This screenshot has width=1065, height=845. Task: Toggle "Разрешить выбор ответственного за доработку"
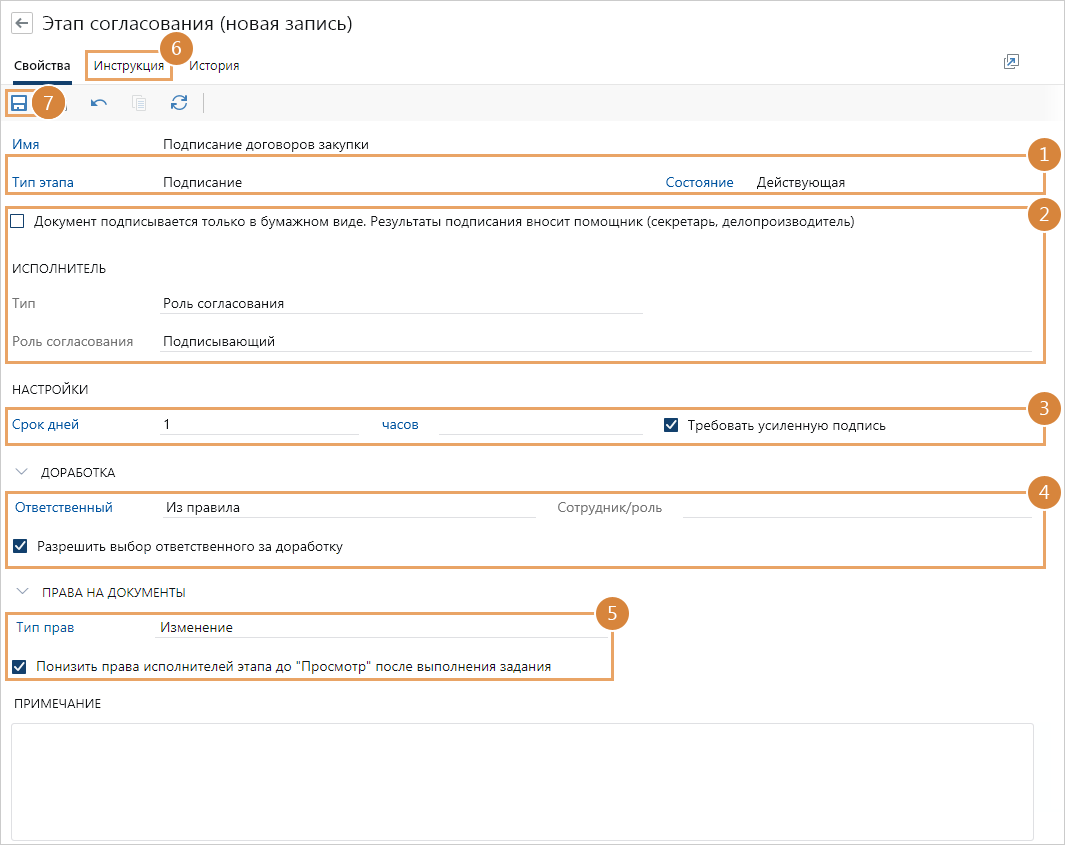pos(20,547)
